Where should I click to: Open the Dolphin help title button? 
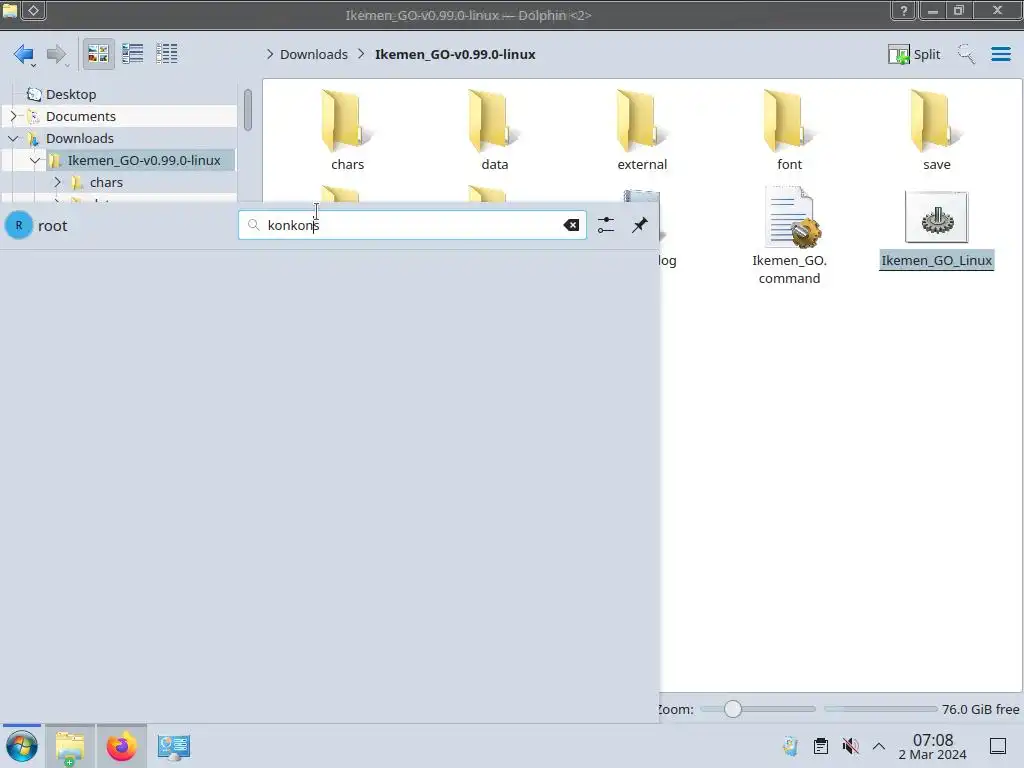click(903, 10)
